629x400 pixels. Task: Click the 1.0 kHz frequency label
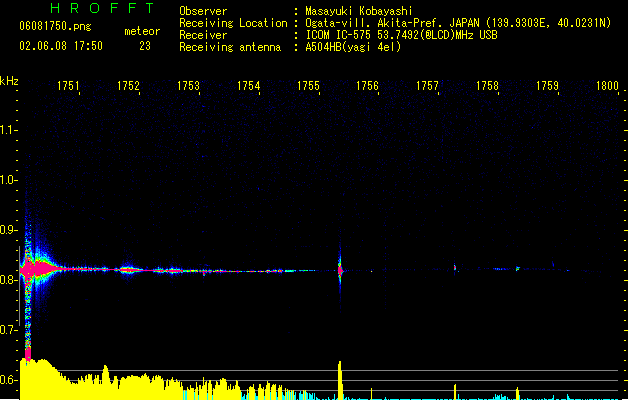click(7, 180)
